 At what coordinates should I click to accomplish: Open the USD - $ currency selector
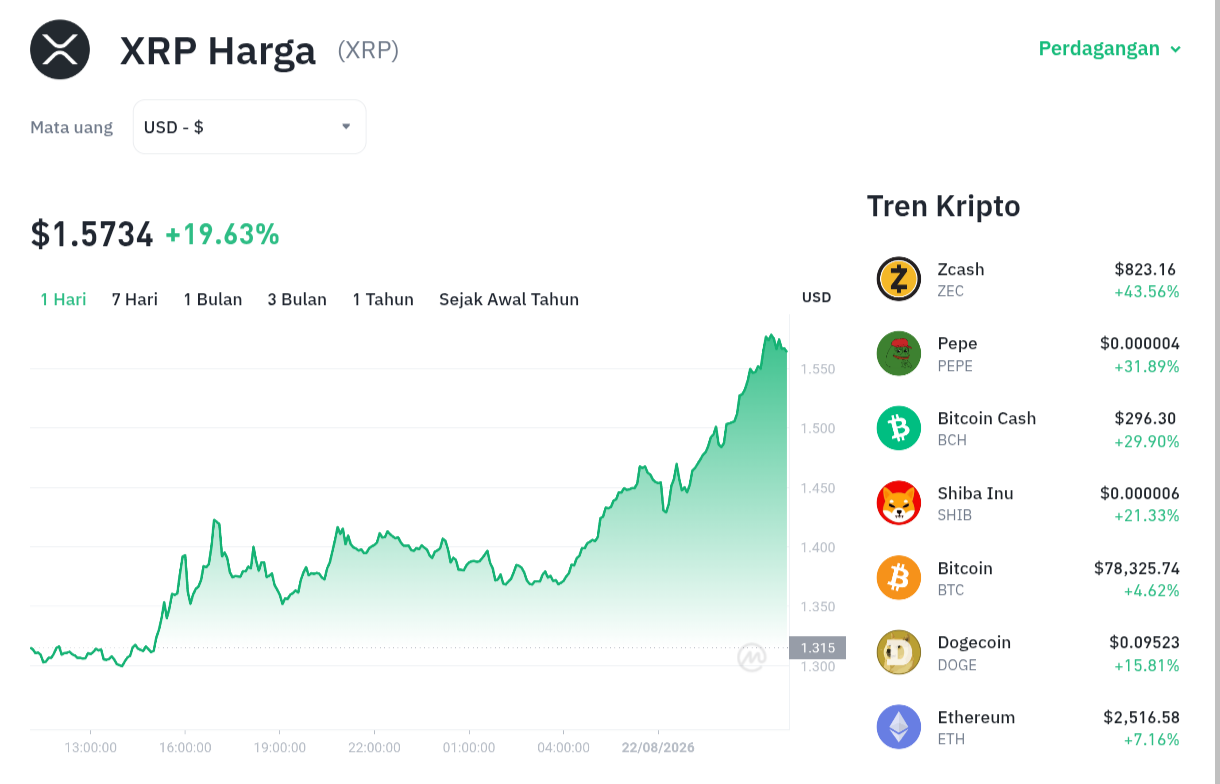pos(250,127)
